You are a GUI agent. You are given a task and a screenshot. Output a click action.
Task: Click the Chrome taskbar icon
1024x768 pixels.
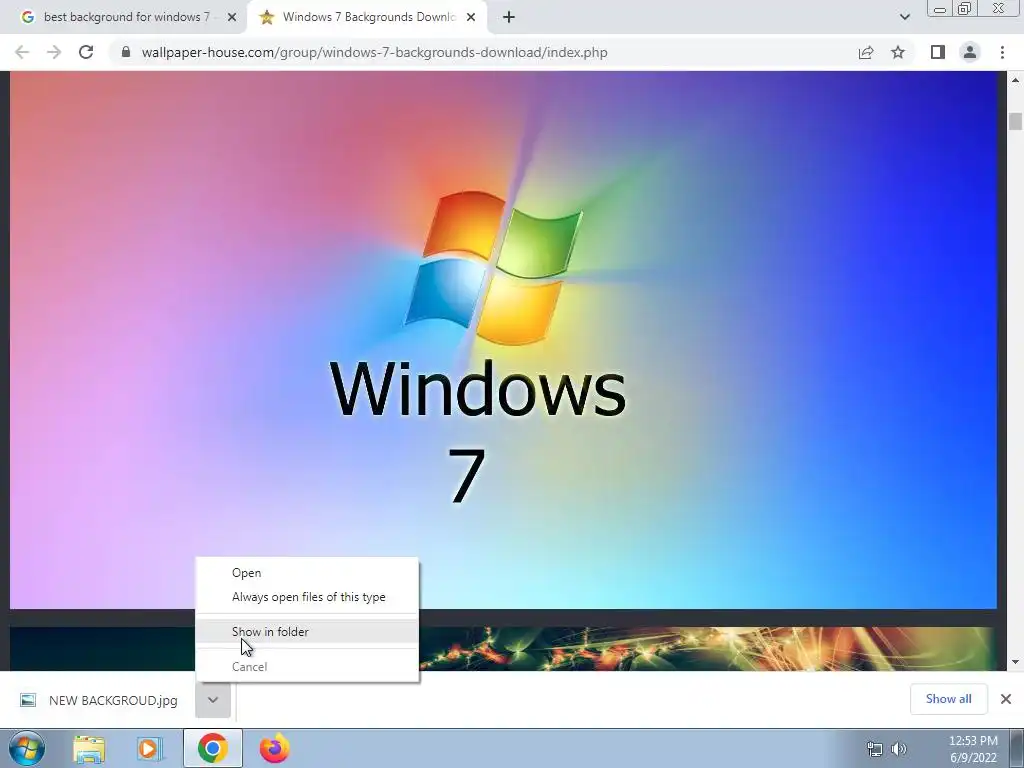coord(212,748)
